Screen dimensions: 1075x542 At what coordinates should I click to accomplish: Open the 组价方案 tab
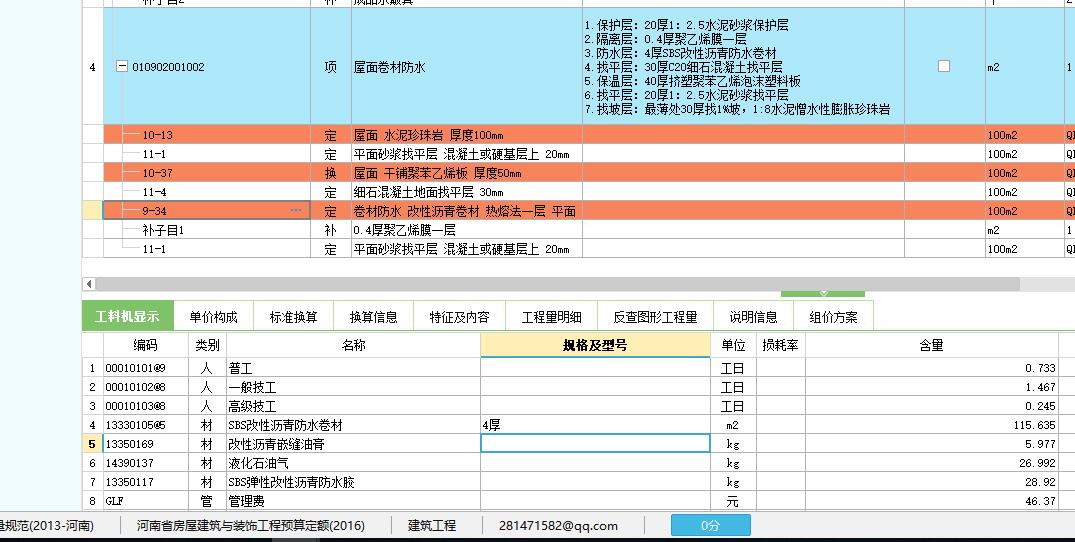click(x=833, y=317)
